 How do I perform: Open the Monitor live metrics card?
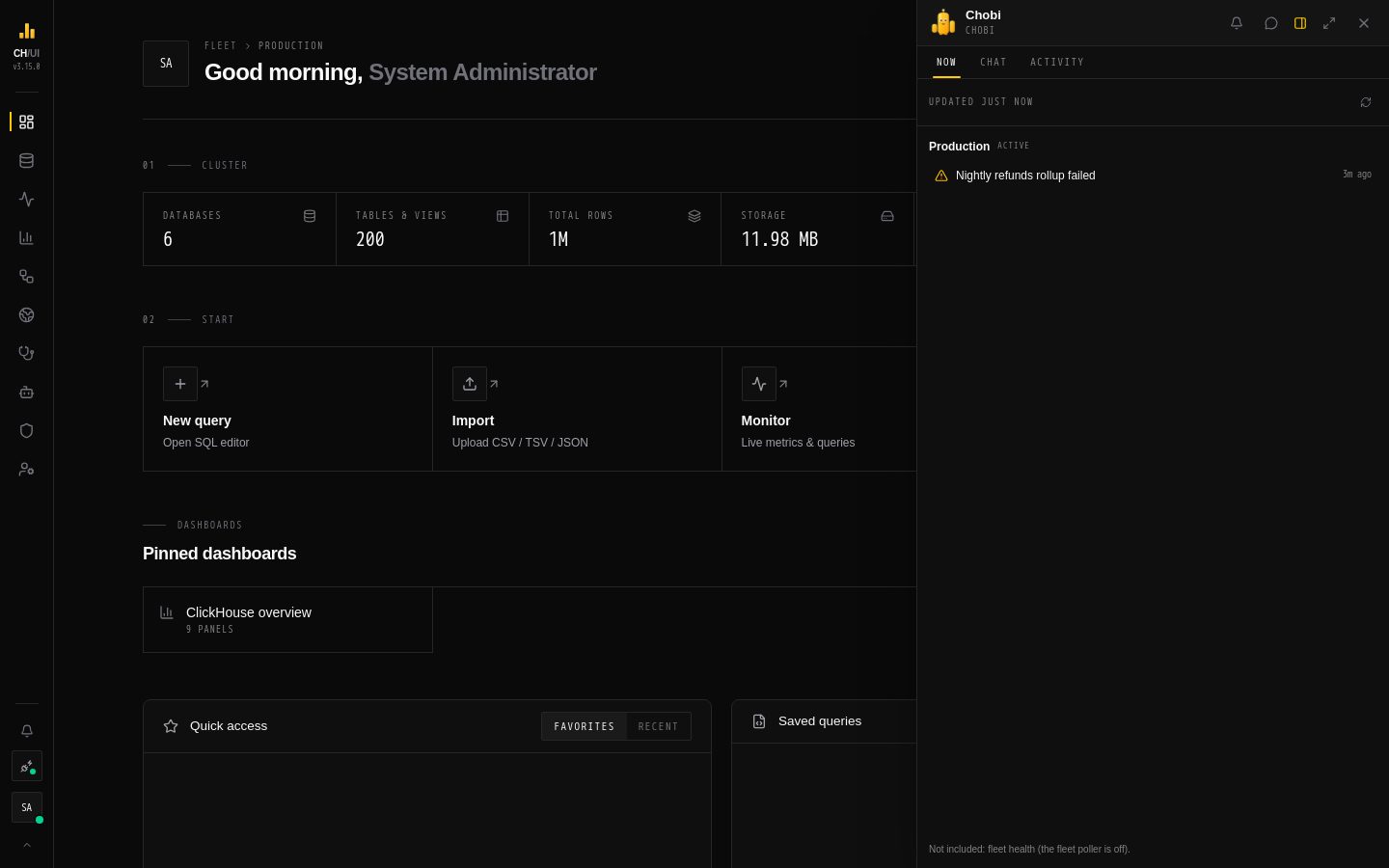coord(819,409)
